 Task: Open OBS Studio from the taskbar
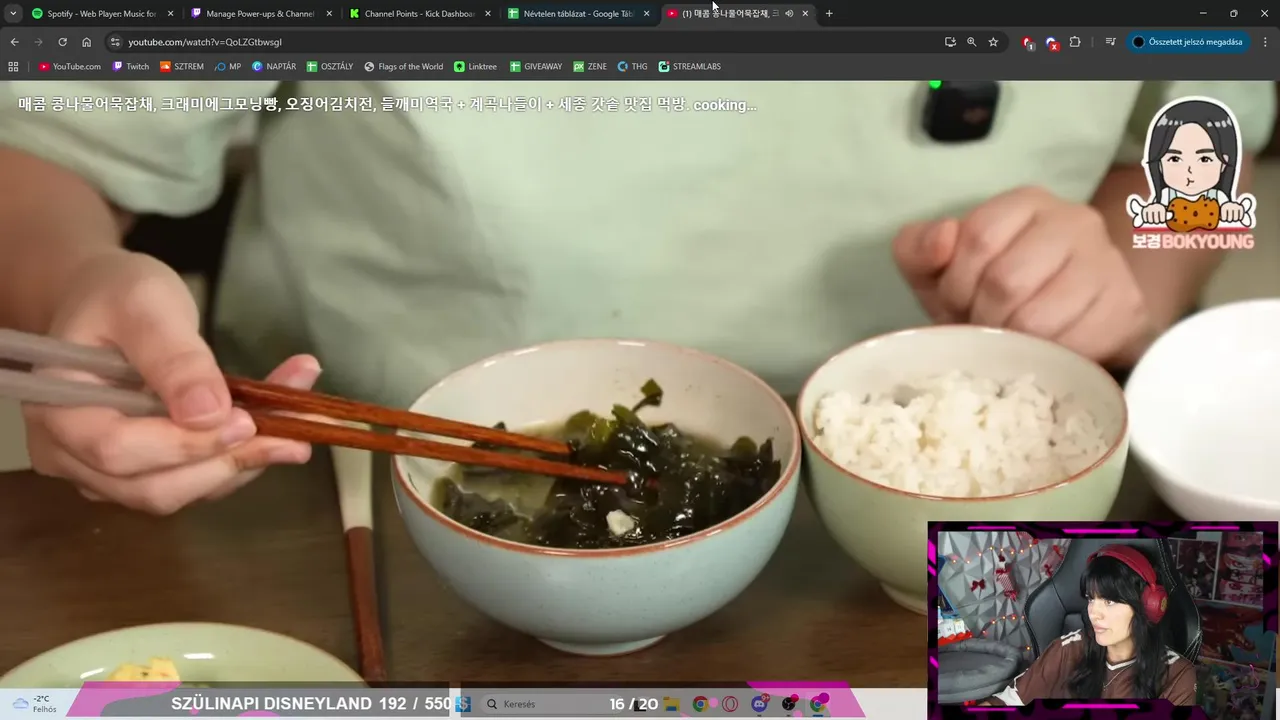pyautogui.click(x=790, y=703)
